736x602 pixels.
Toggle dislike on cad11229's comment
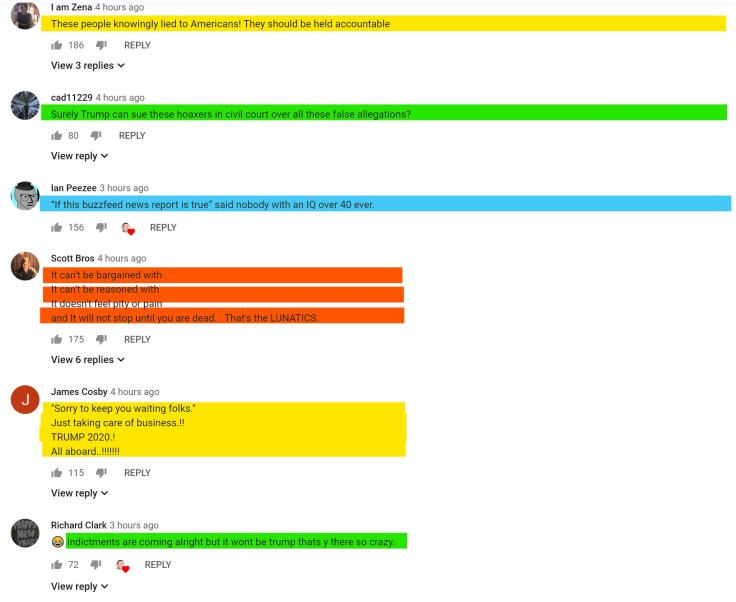(x=101, y=135)
